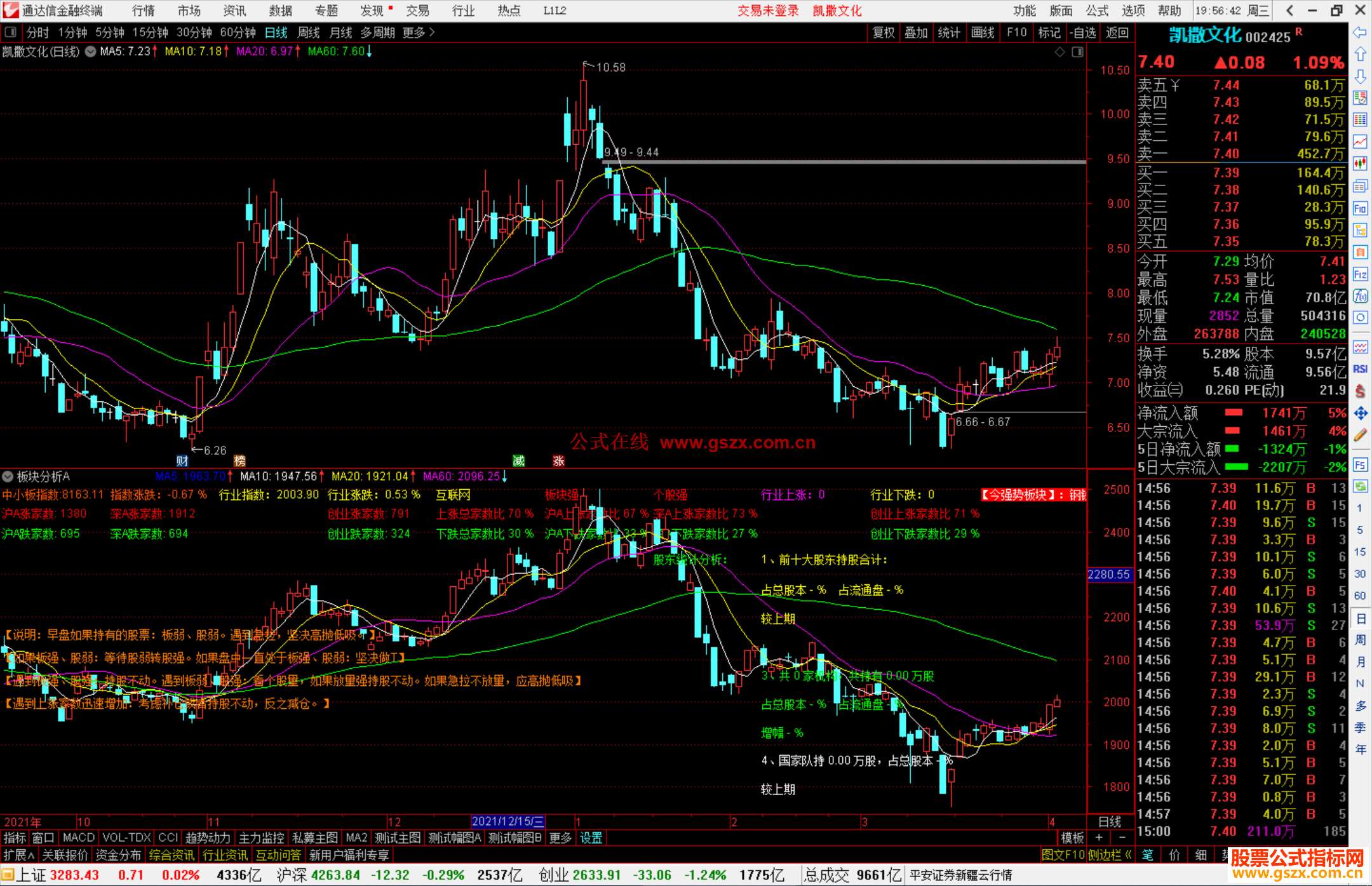1372x886 pixels.
Task: Click the F12 sidebar icon
Action: tap(1360, 274)
